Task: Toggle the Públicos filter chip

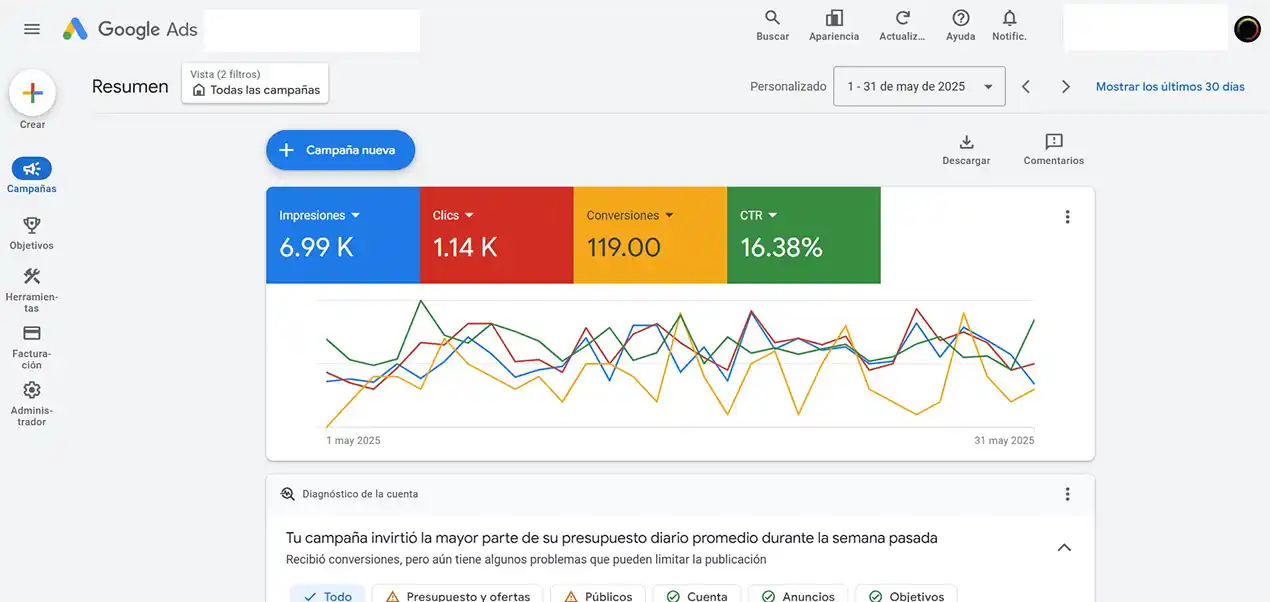Action: [x=598, y=596]
